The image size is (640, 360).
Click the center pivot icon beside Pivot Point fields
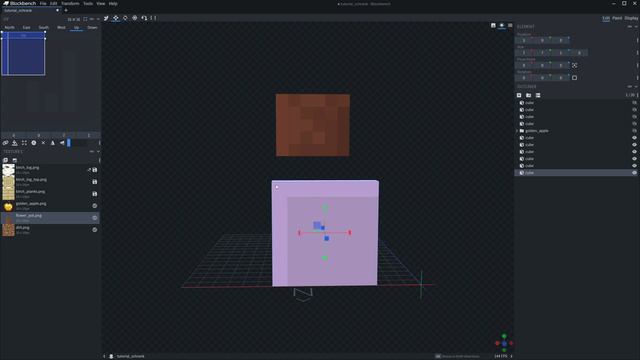[x=574, y=65]
